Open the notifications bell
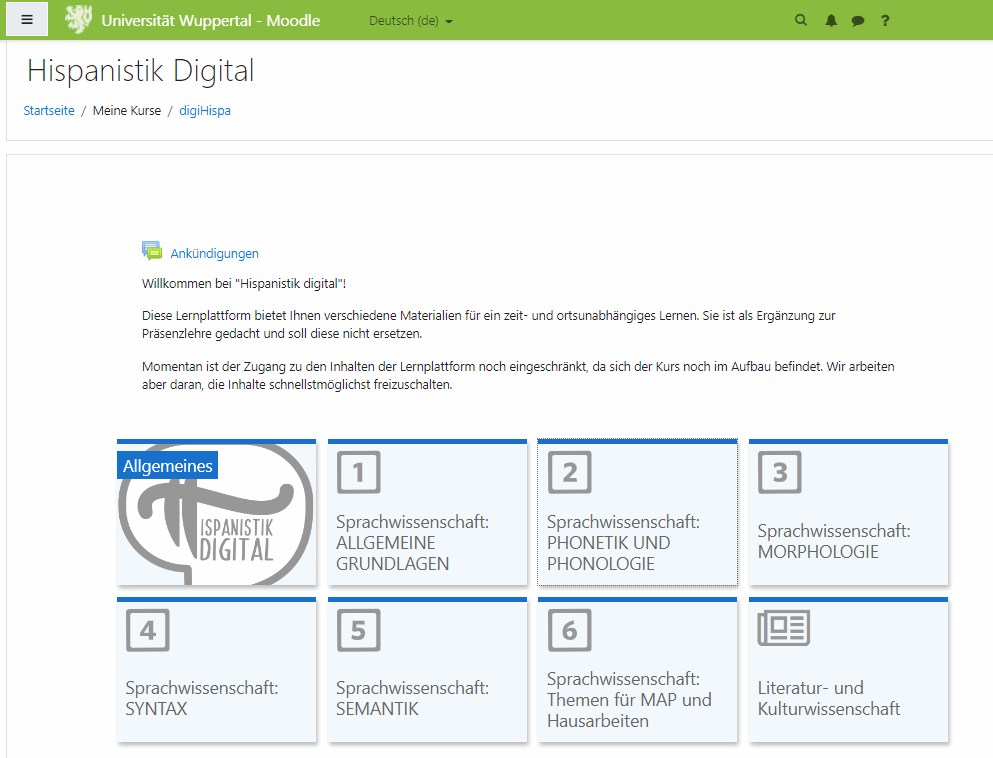The height and width of the screenshot is (758, 993). [x=831, y=21]
